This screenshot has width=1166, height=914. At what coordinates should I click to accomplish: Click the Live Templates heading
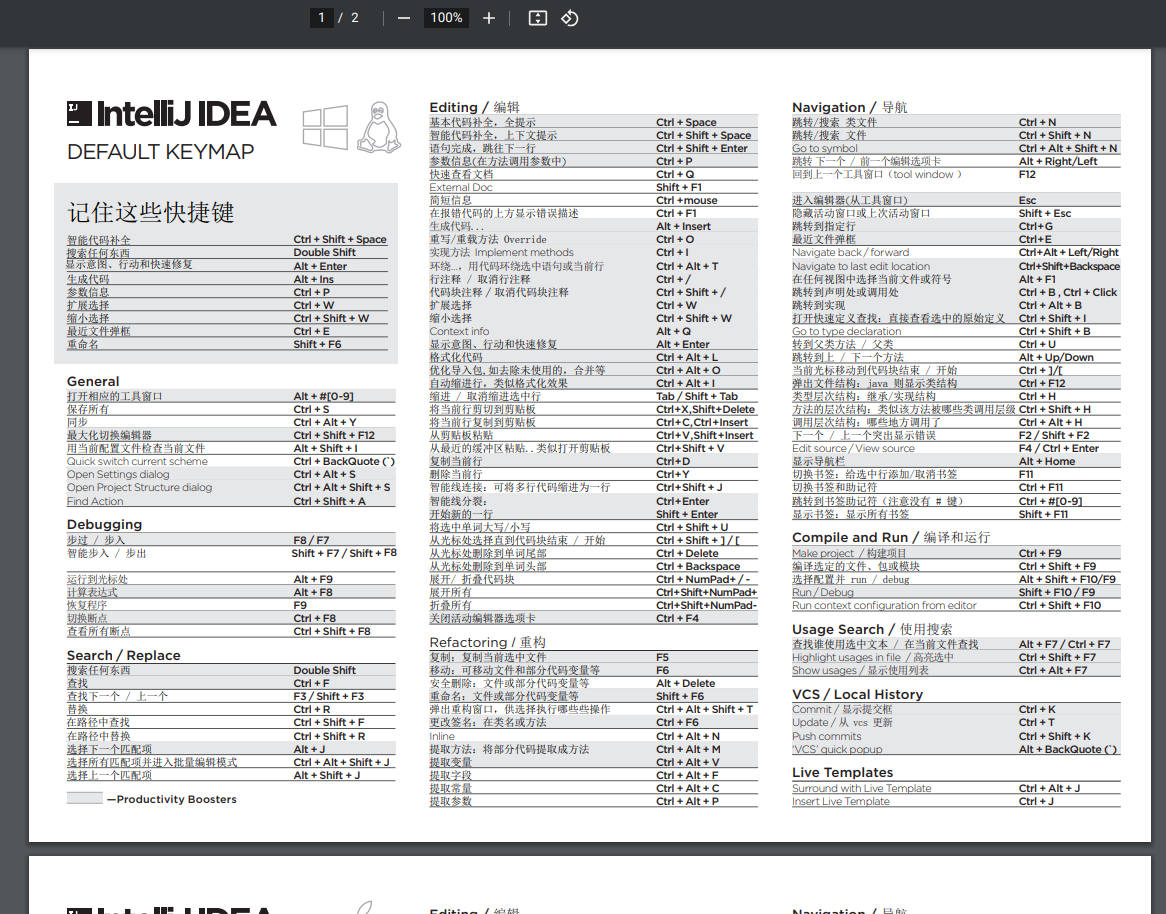coord(842,772)
